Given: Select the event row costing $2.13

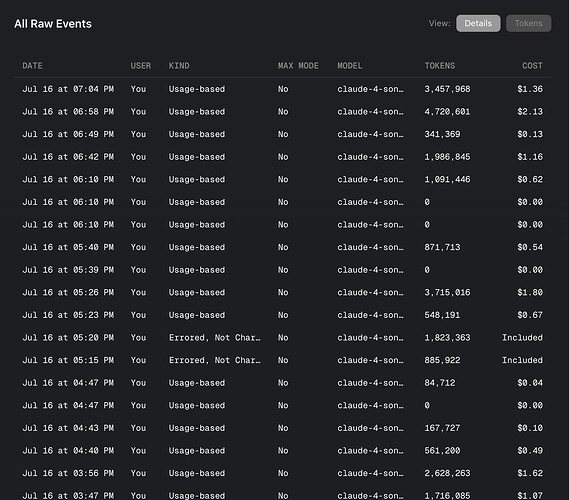Looking at the screenshot, I should click(283, 111).
